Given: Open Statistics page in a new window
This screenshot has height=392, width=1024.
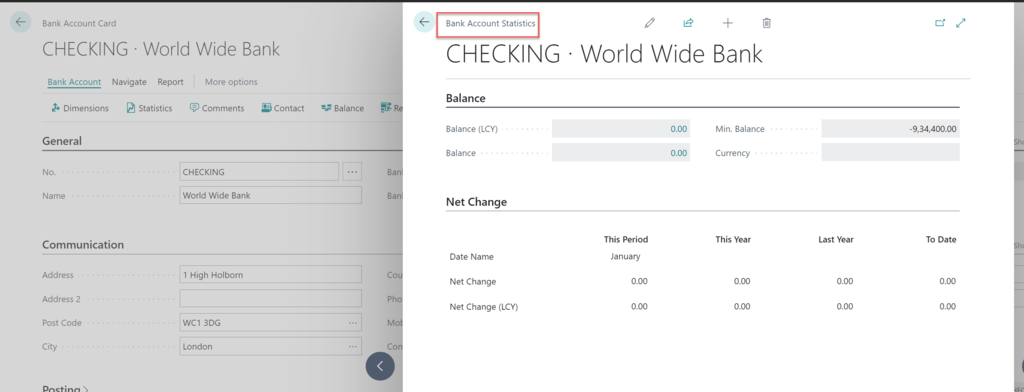Looking at the screenshot, I should click(x=940, y=23).
